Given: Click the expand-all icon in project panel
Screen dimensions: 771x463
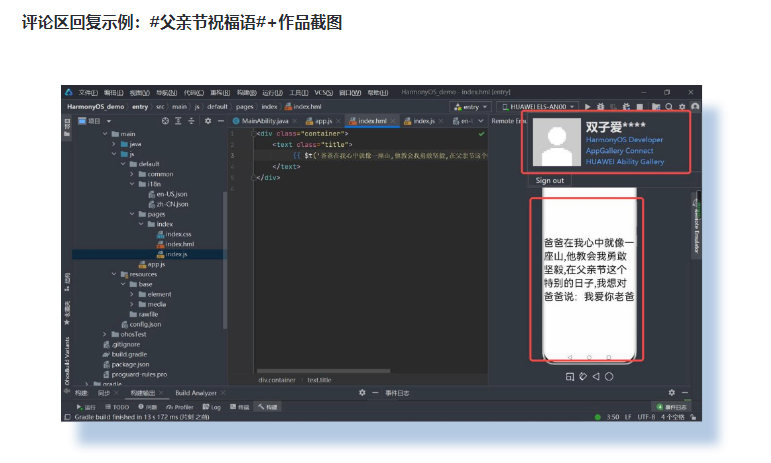Looking at the screenshot, I should tap(178, 121).
